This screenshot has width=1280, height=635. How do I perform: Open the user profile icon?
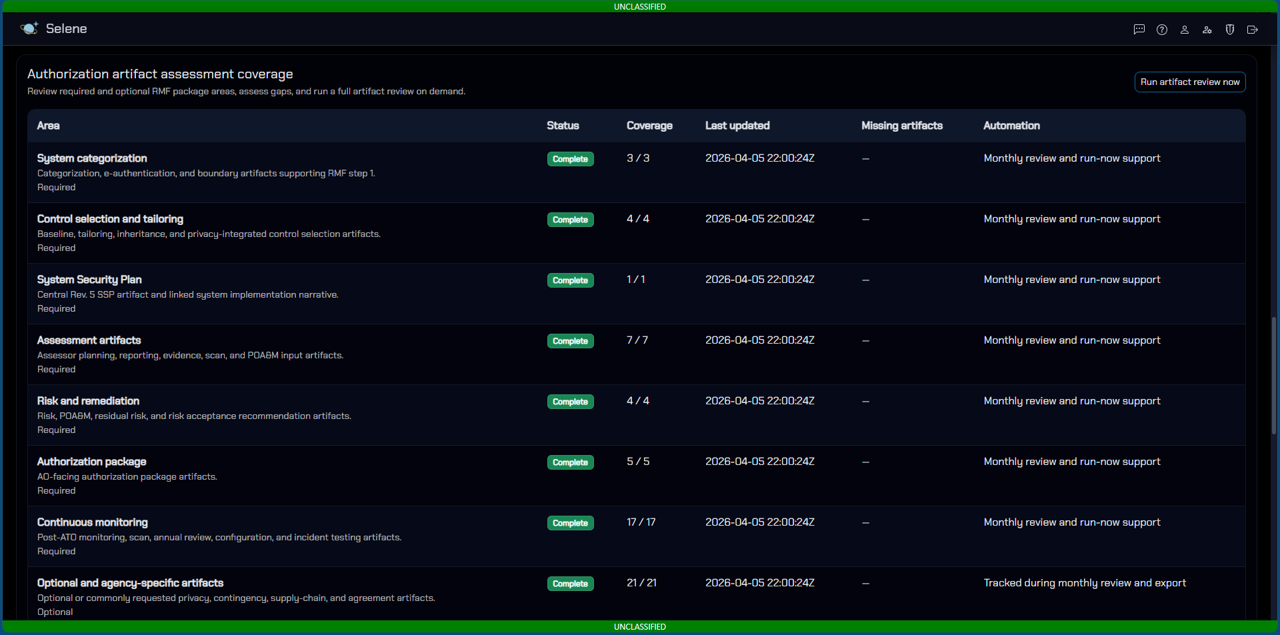(x=1184, y=30)
